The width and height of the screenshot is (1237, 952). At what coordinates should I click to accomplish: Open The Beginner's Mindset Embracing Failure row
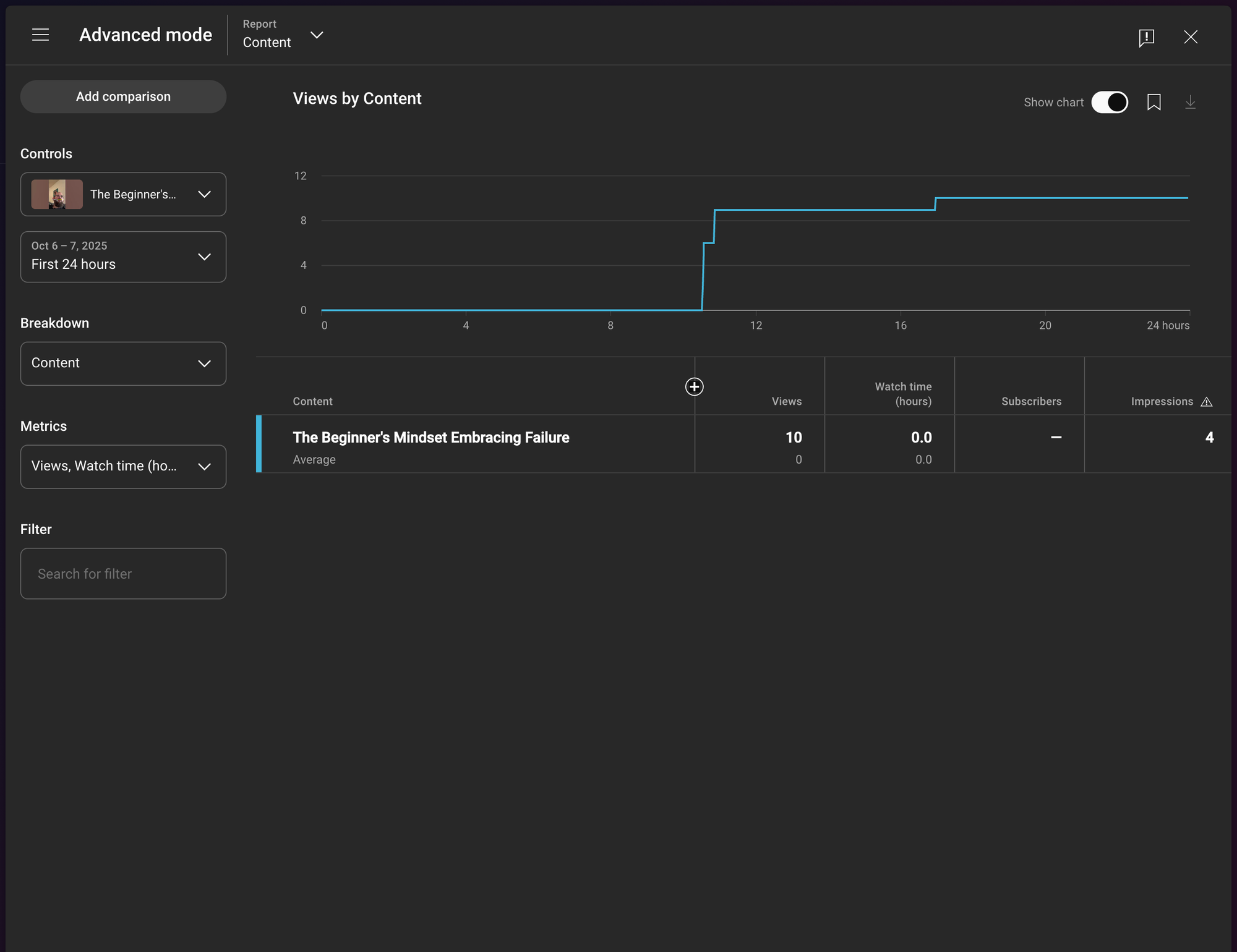point(430,438)
